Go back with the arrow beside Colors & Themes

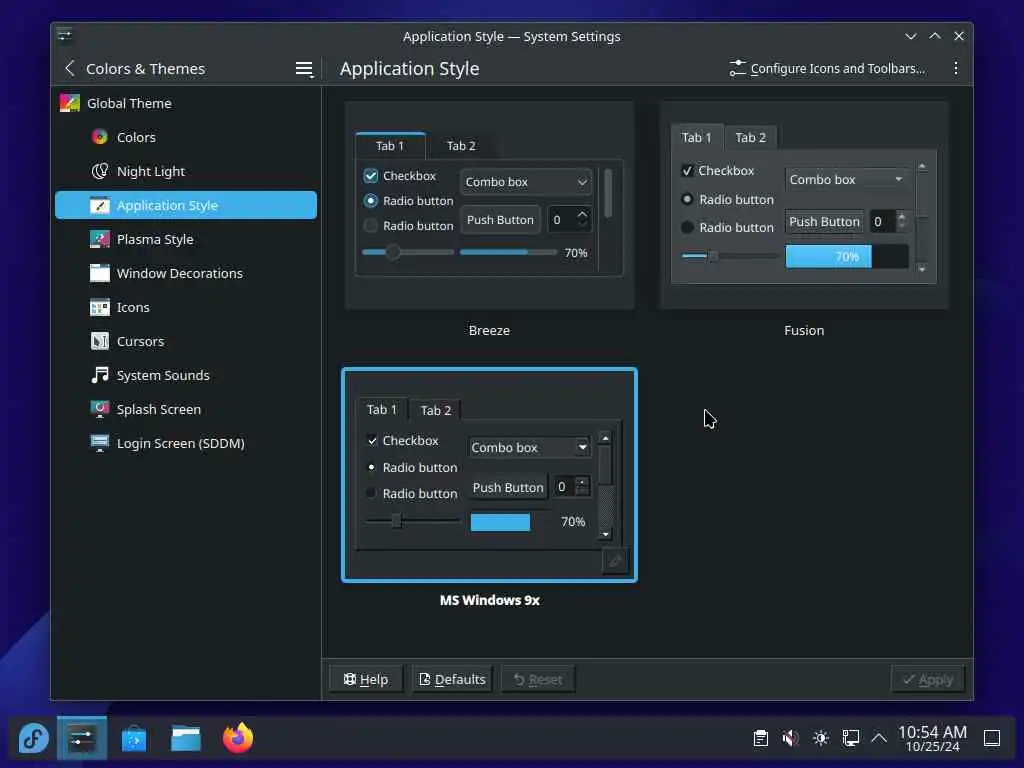click(x=70, y=68)
